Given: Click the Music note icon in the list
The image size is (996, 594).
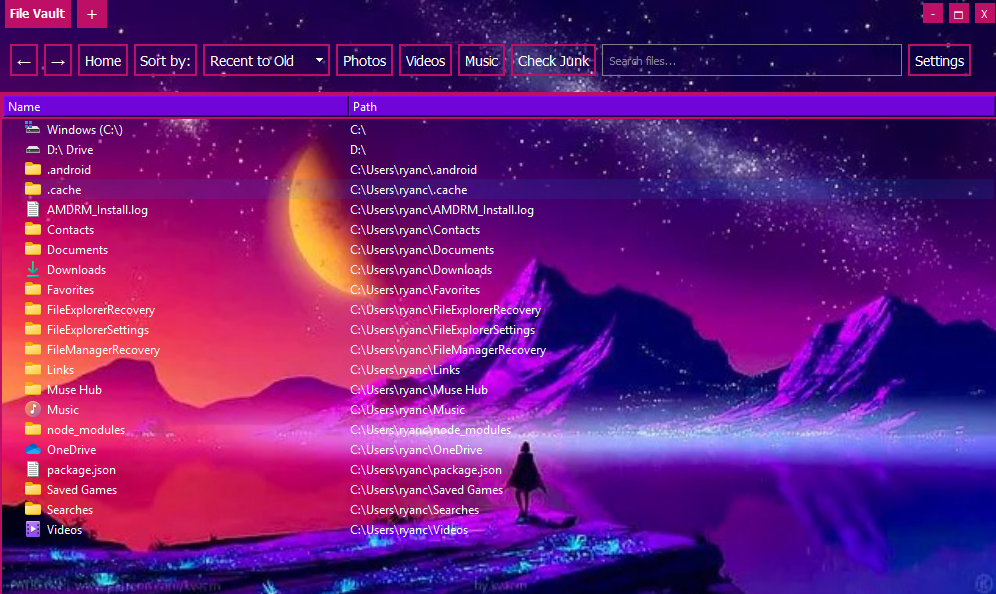Looking at the screenshot, I should [32, 409].
